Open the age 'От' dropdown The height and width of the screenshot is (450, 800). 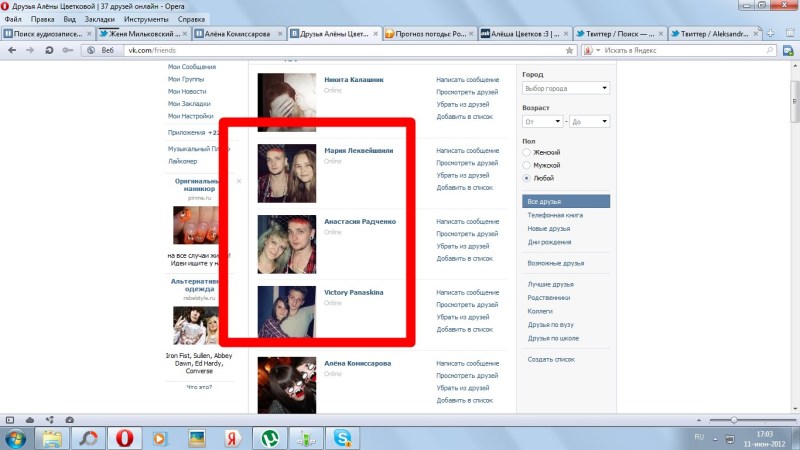(543, 121)
